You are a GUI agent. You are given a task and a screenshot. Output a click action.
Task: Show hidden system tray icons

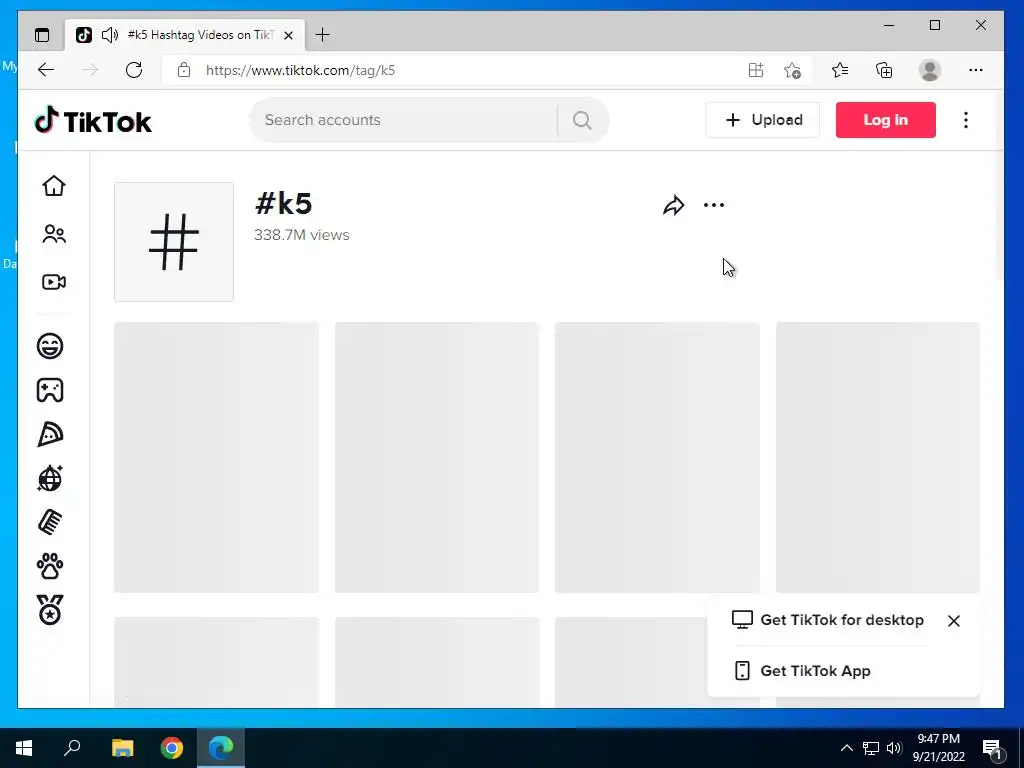[x=846, y=748]
